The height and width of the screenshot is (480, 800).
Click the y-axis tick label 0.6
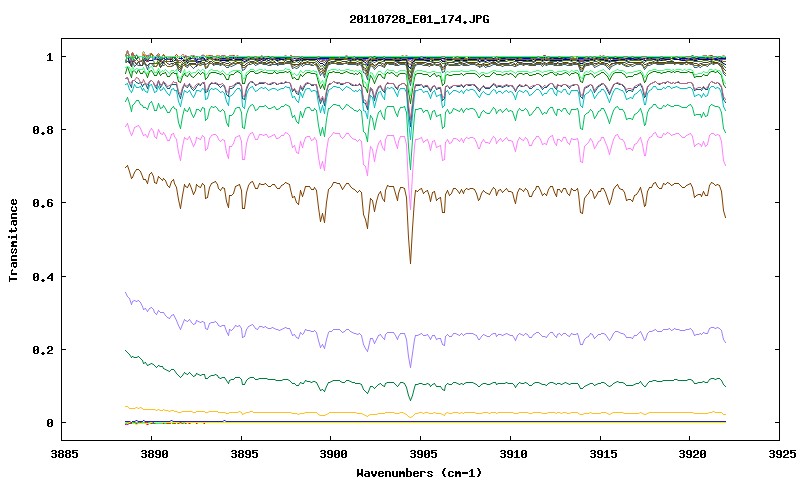(43, 203)
